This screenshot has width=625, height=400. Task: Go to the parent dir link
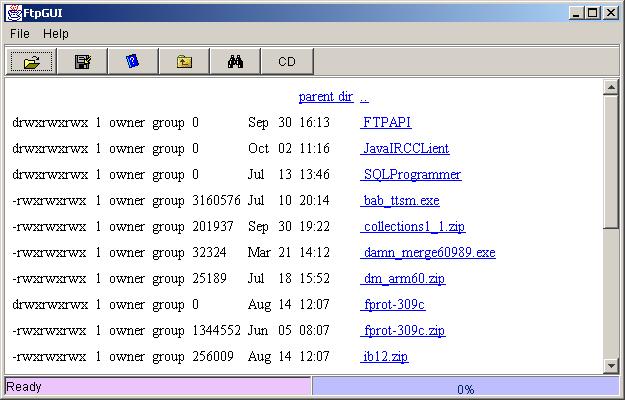point(325,97)
